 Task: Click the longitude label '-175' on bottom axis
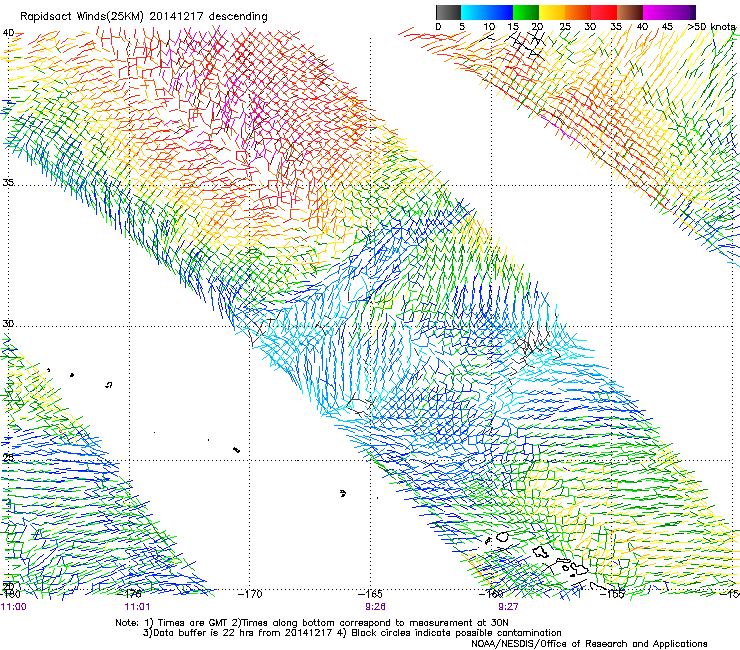(129, 594)
